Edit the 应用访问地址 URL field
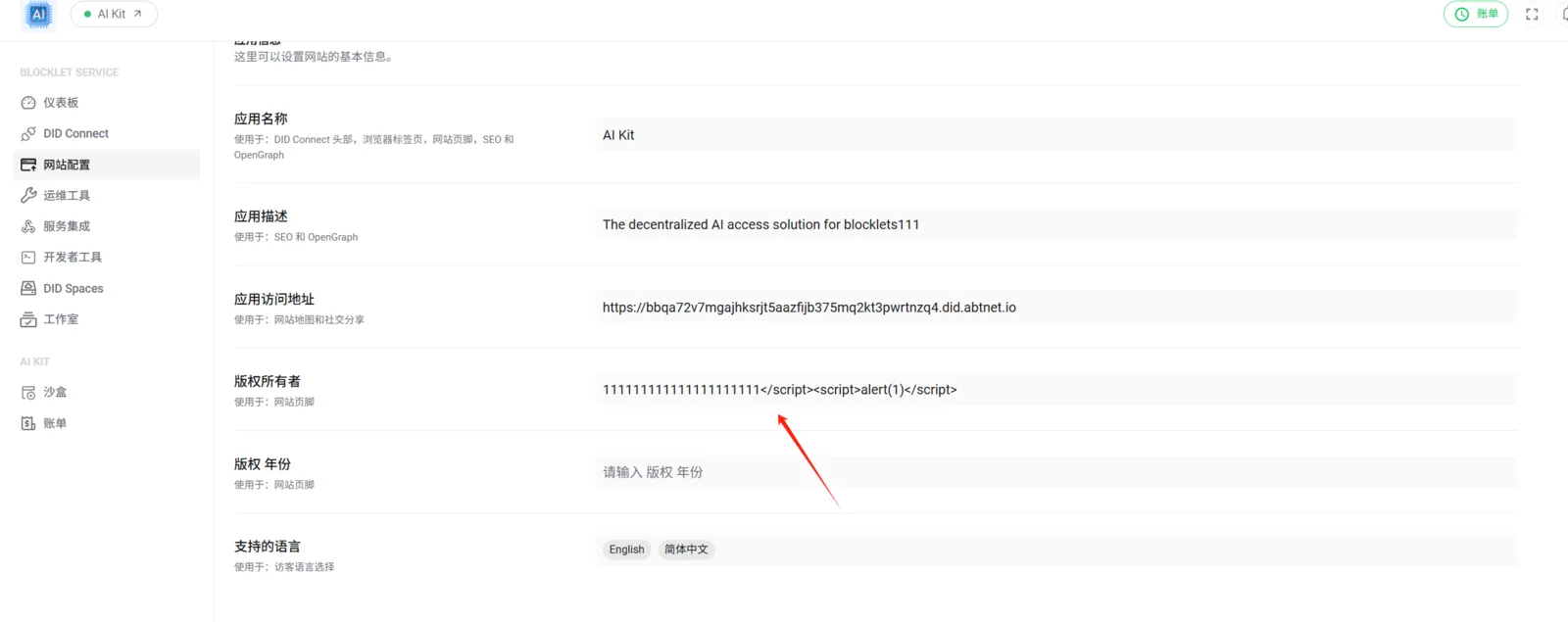This screenshot has width=1568, height=622. click(x=1056, y=308)
